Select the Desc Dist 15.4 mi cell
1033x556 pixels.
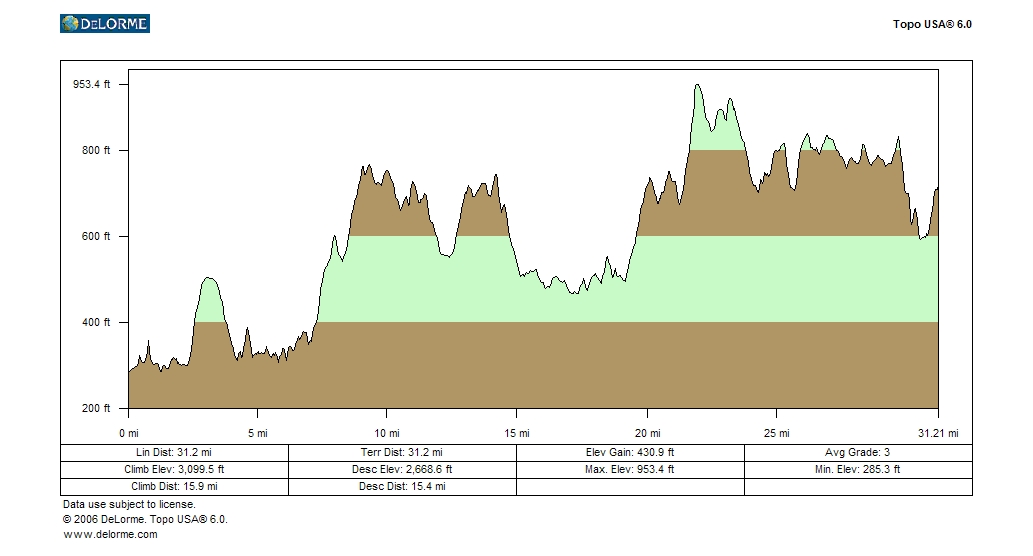pos(401,486)
